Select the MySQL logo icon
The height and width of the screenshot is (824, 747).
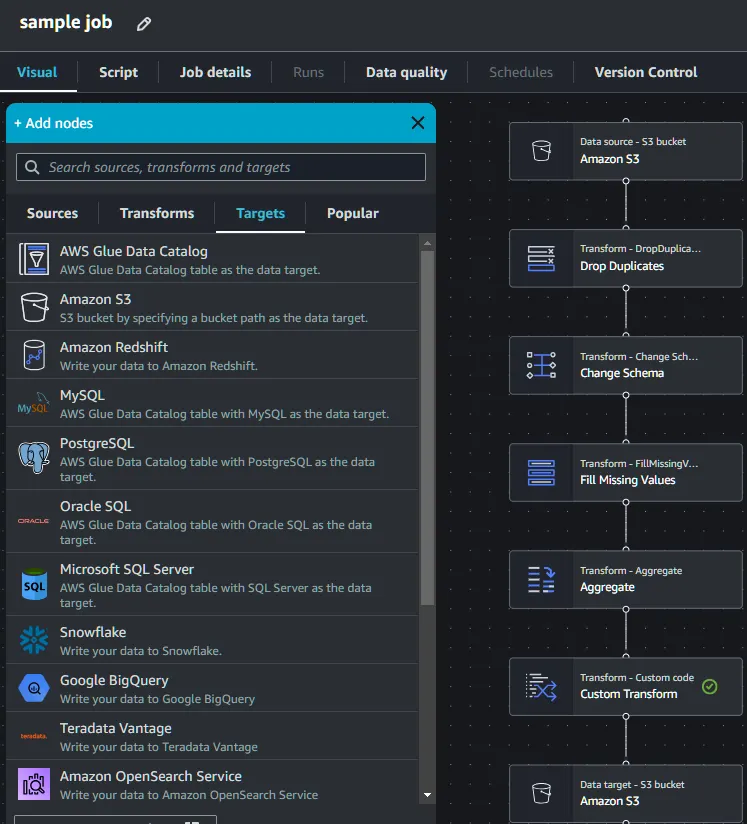(33, 403)
